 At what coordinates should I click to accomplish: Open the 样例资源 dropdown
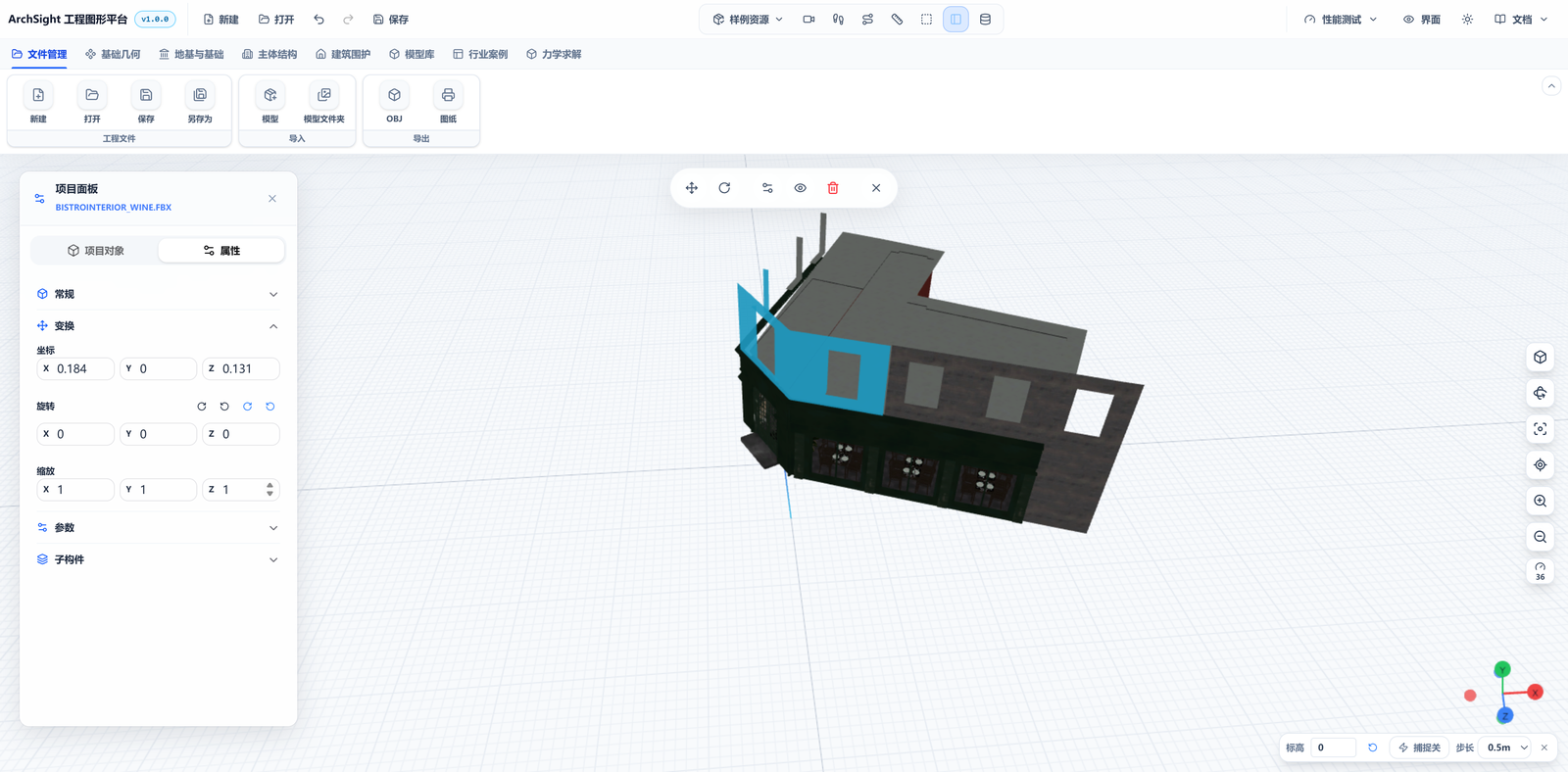click(x=748, y=20)
